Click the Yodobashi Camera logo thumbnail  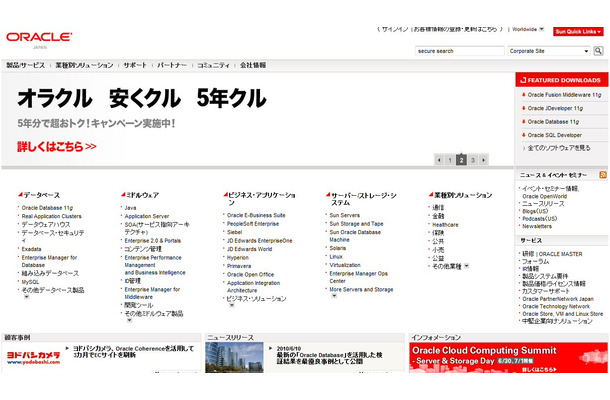33,358
